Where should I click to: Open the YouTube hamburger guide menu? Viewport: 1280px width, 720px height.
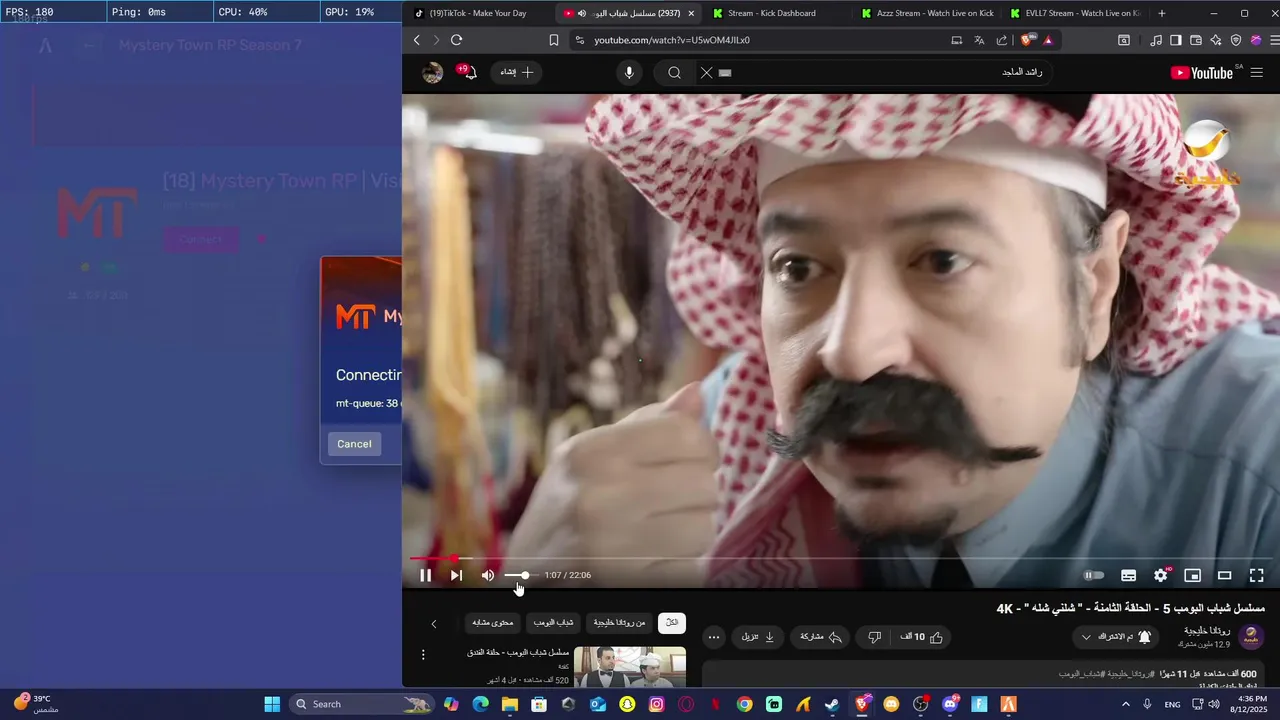(1257, 72)
